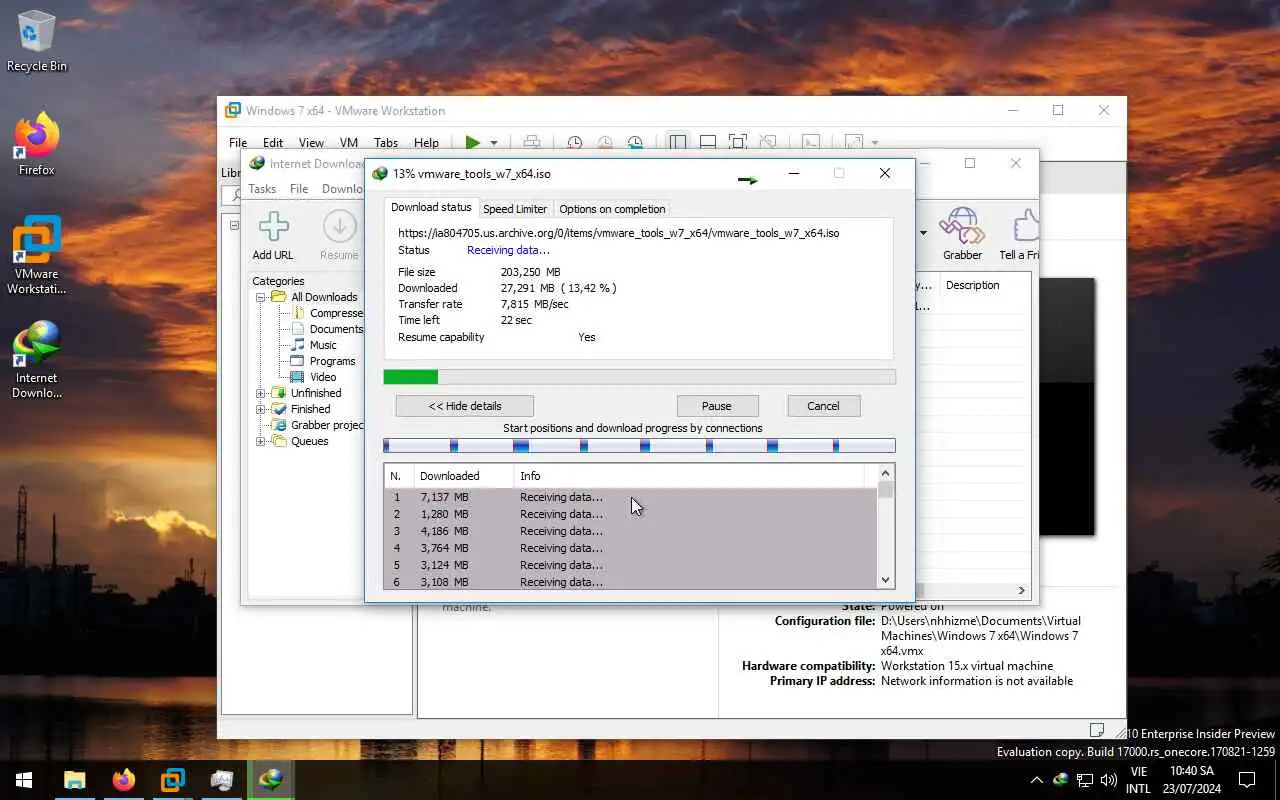Open the File menu in IDM window
The height and width of the screenshot is (800, 1280).
coord(299,189)
